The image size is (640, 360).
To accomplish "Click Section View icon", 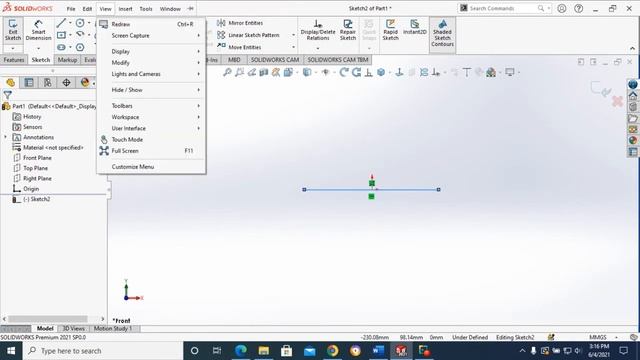I will pos(264,73).
